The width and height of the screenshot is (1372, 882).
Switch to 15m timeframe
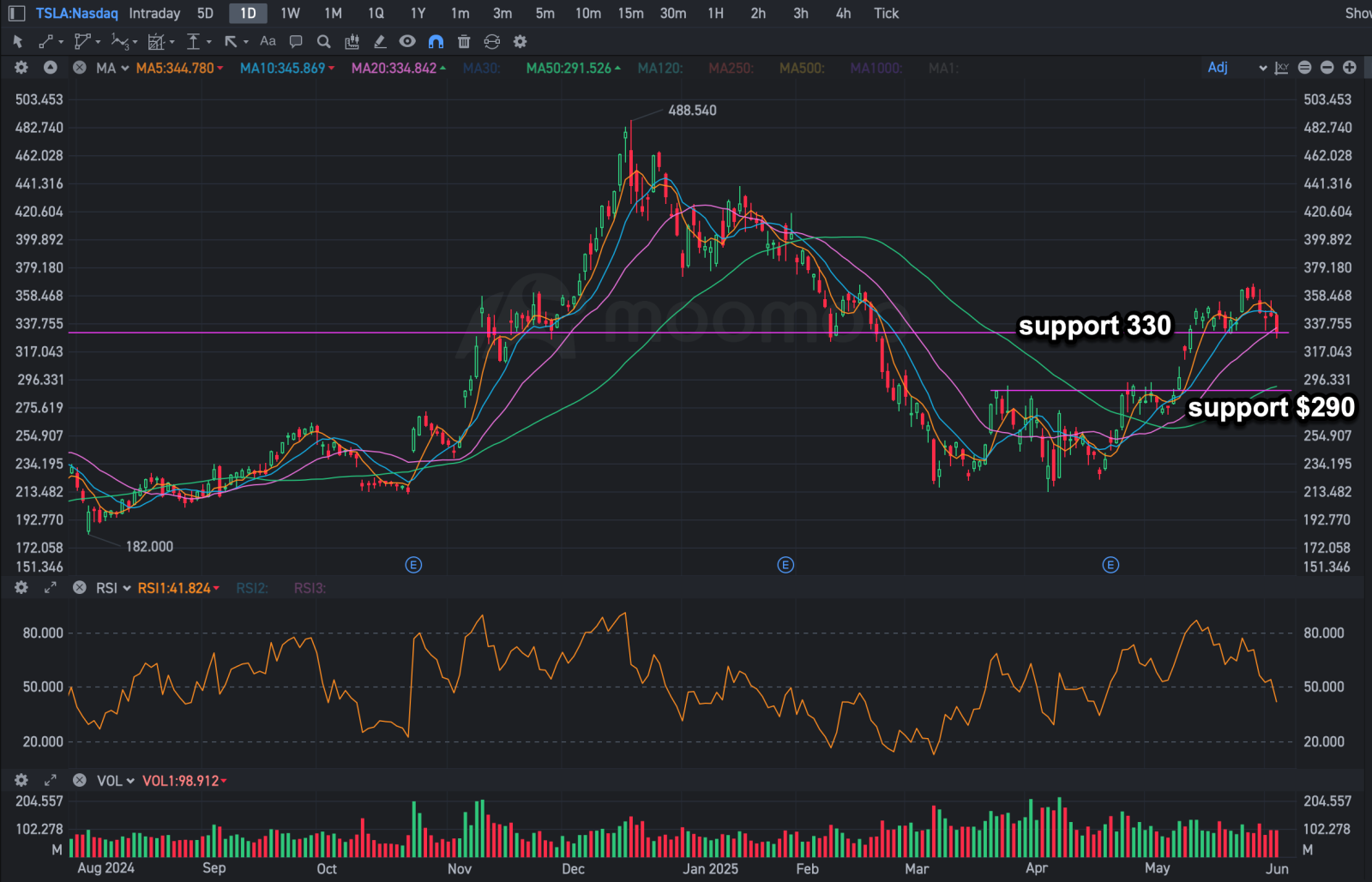[x=630, y=14]
